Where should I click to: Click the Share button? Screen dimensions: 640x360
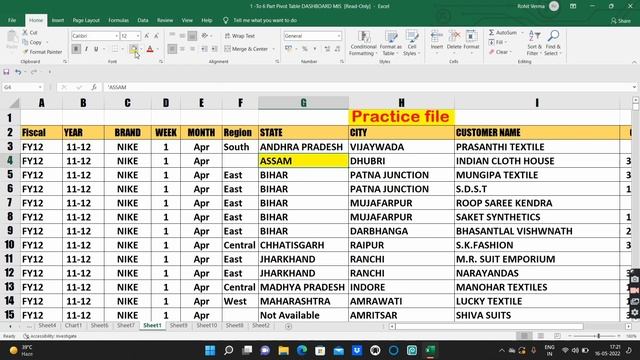[x=621, y=20]
